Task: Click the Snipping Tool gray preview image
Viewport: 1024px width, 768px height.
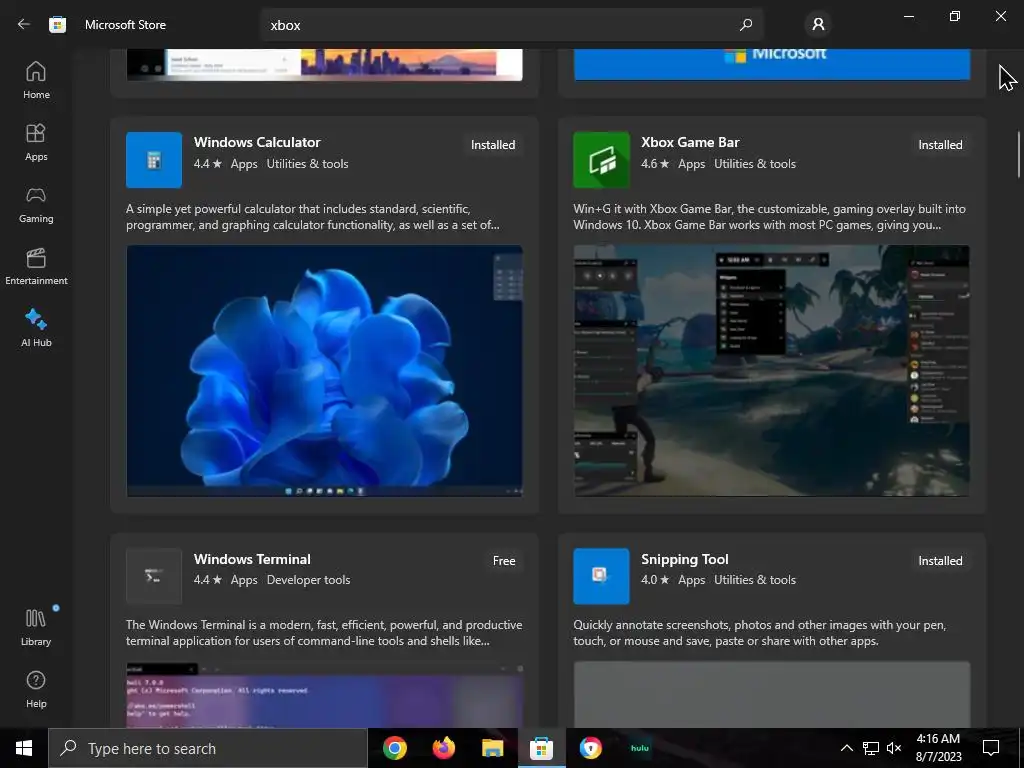Action: (772, 695)
